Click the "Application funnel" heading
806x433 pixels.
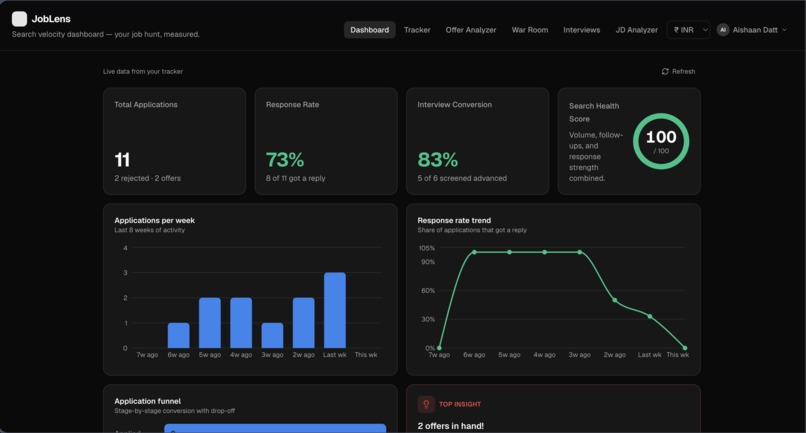point(148,401)
